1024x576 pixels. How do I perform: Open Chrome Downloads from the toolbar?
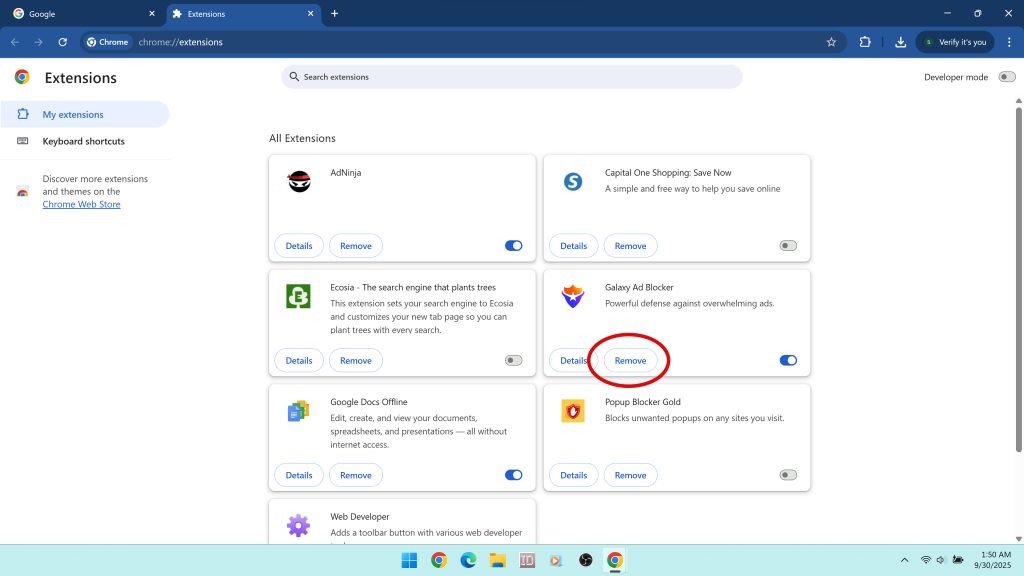coord(899,42)
